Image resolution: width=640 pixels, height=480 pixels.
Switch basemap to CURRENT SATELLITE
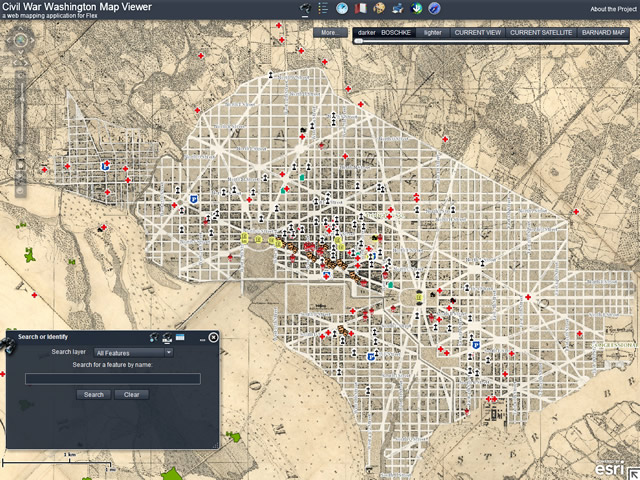(x=540, y=33)
